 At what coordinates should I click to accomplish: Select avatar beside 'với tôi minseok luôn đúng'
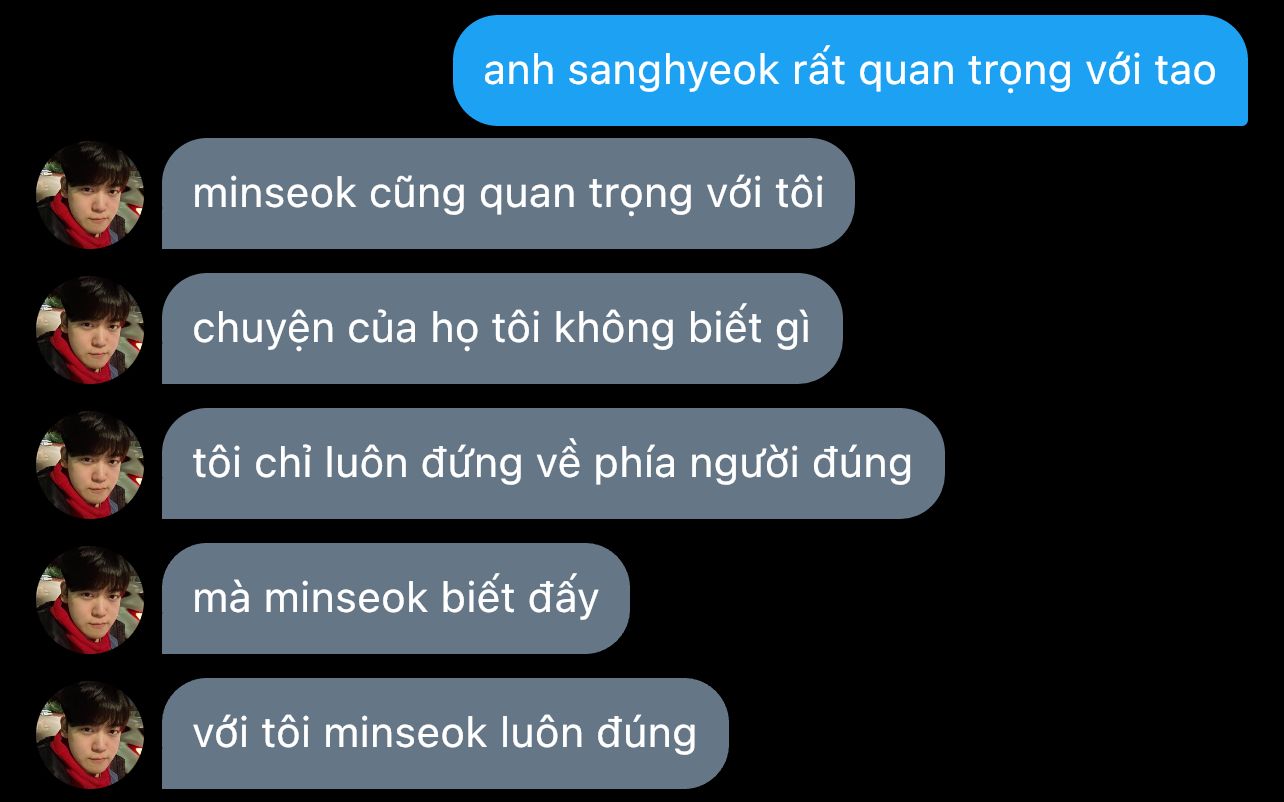click(90, 734)
